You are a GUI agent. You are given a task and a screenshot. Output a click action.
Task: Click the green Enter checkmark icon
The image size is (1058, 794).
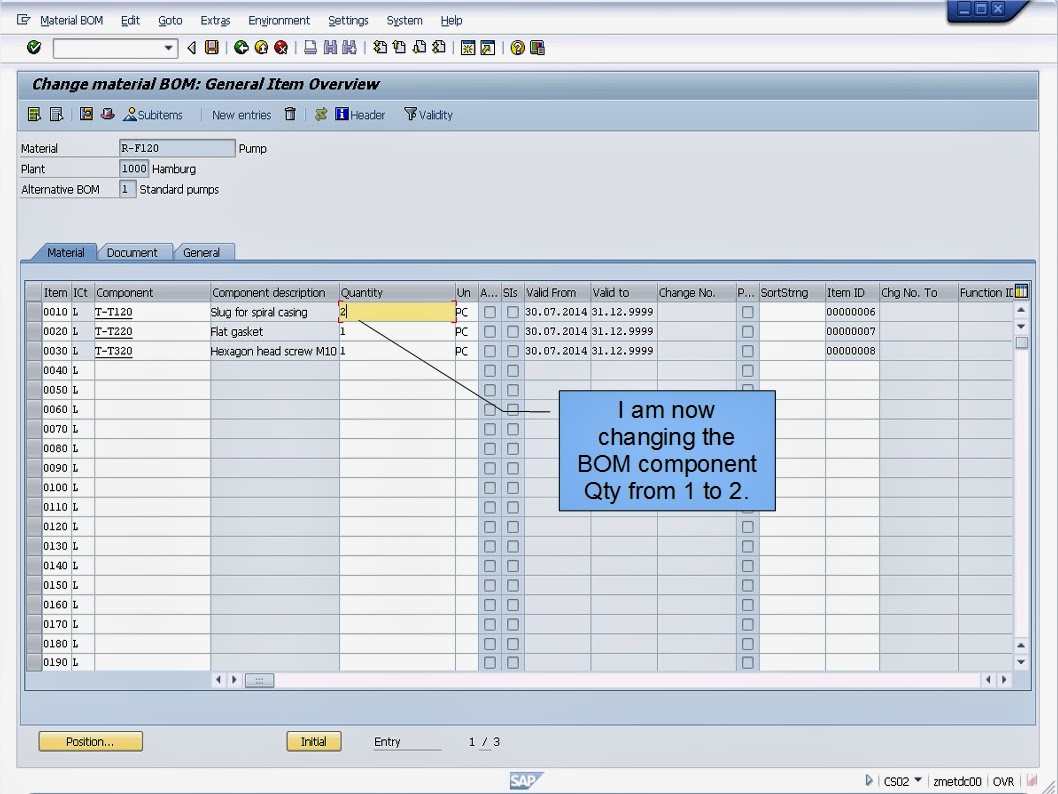point(34,47)
